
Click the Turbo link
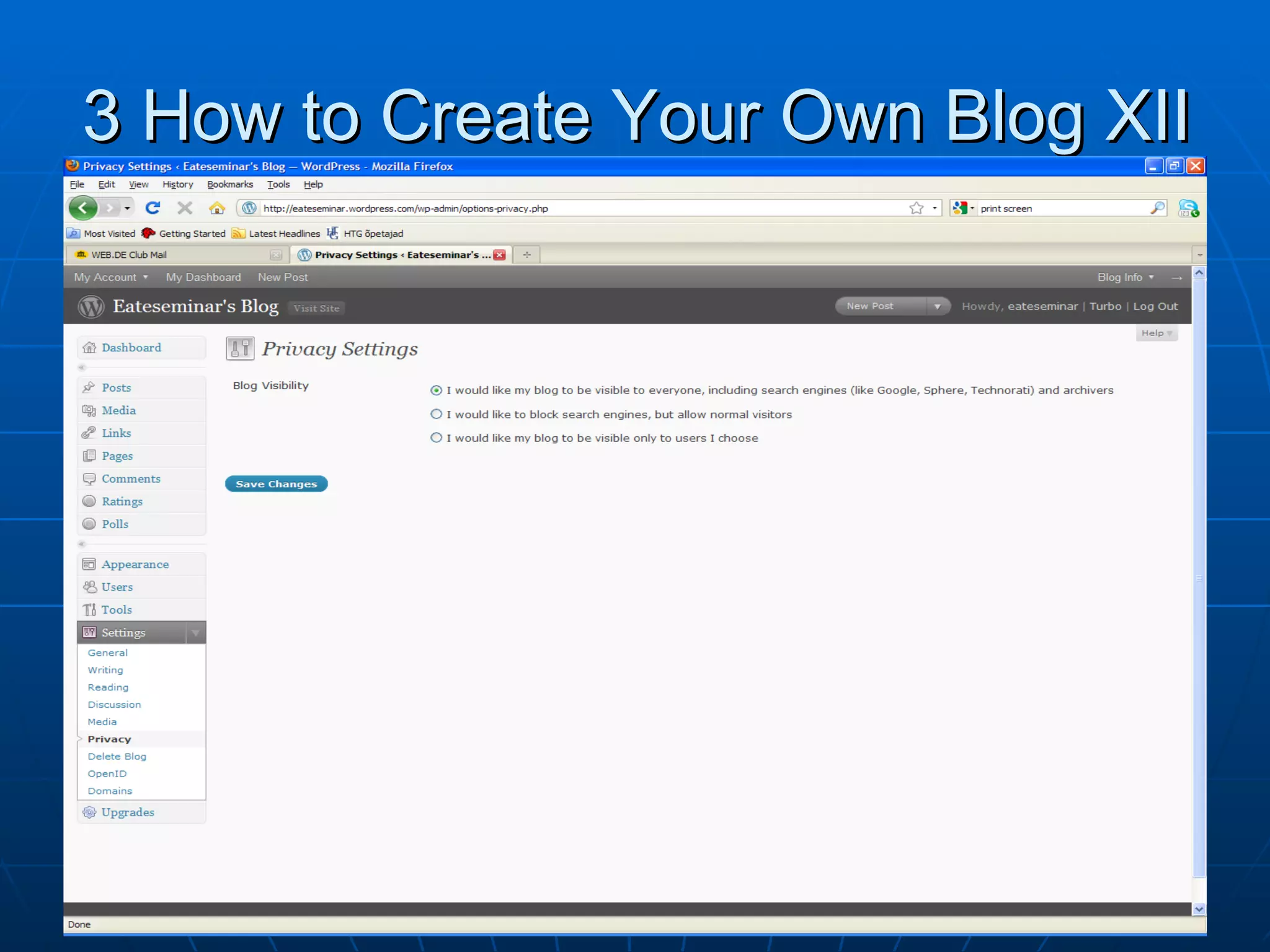(1105, 306)
